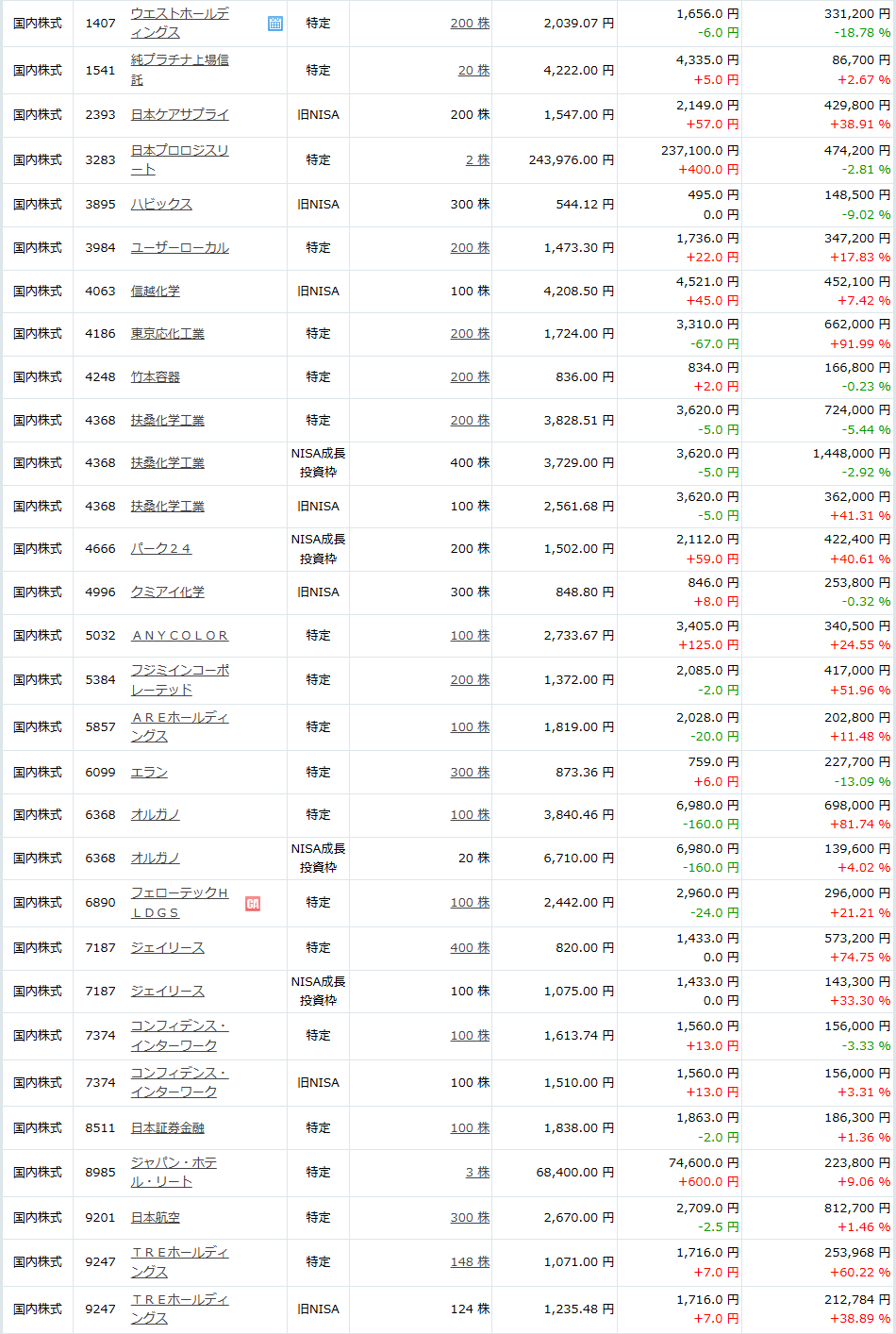The image size is (896, 1334).
Task: Open 扶桑化学工業 link in the 特定 row
Action: (167, 420)
